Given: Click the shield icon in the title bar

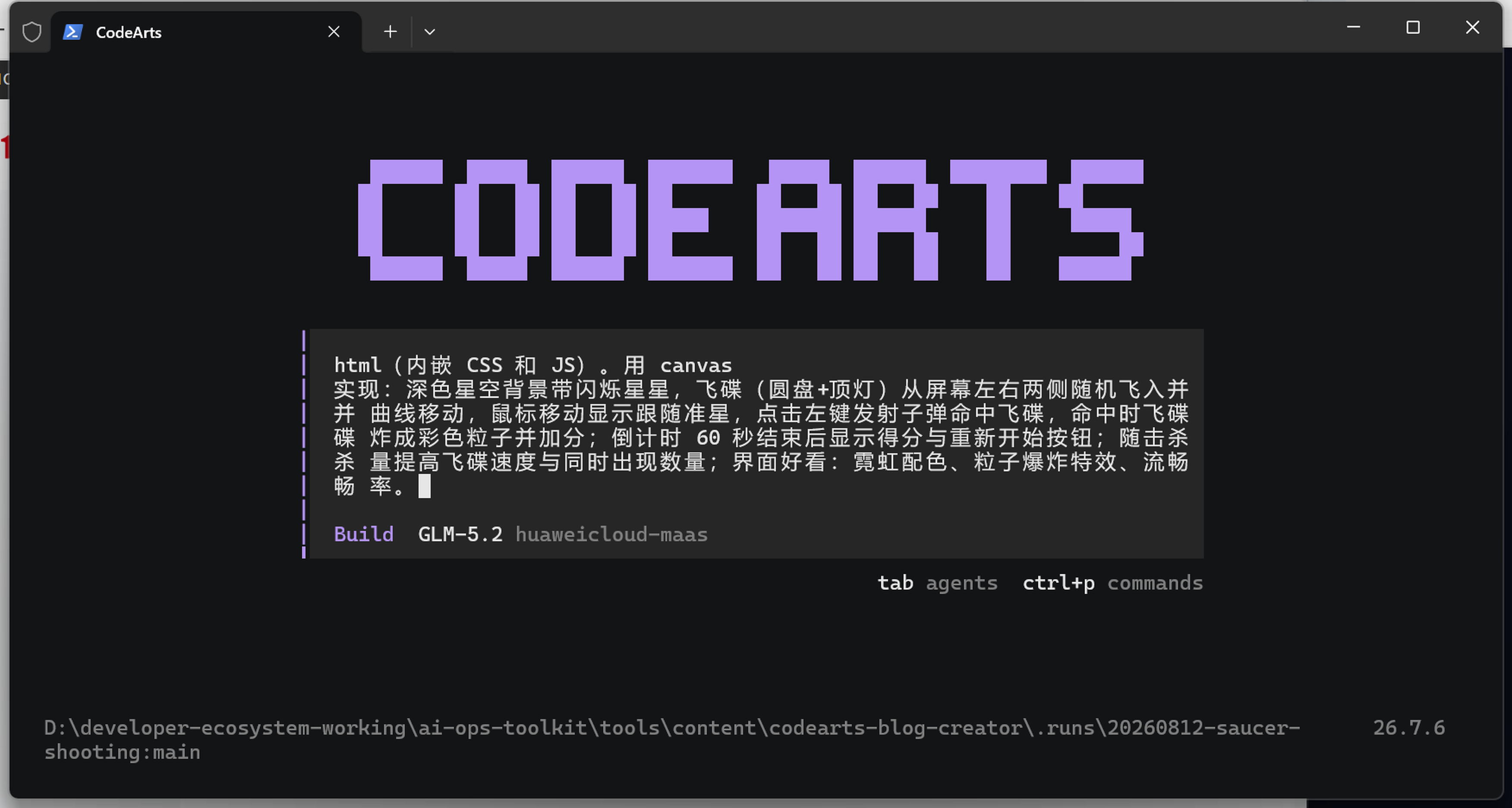Looking at the screenshot, I should tap(31, 32).
